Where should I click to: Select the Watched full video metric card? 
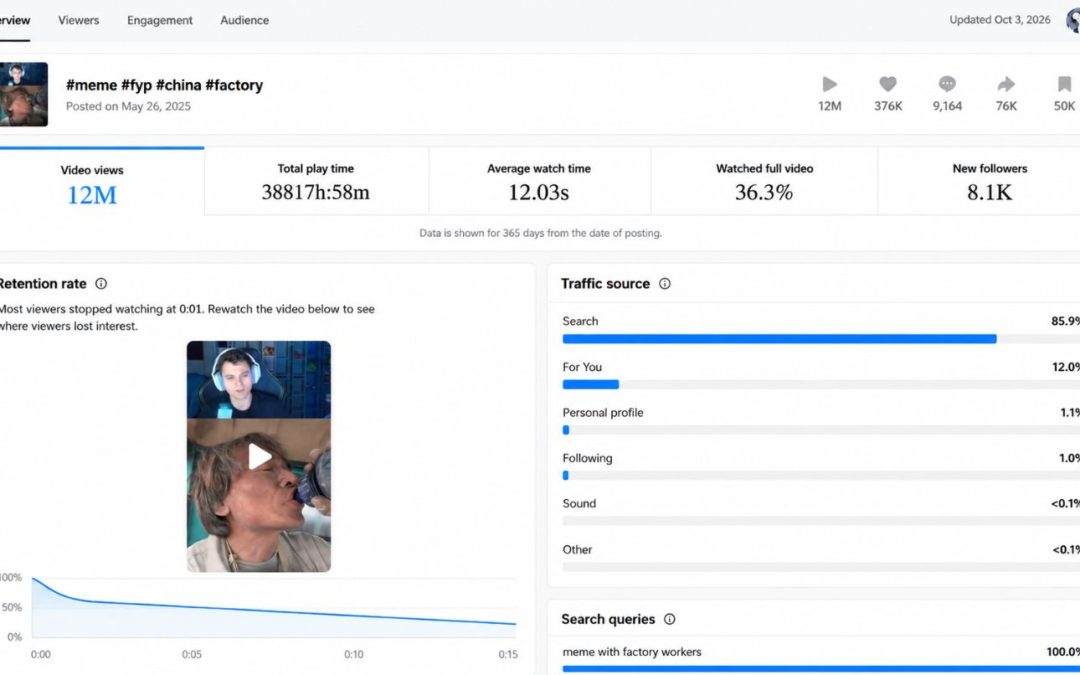click(764, 183)
